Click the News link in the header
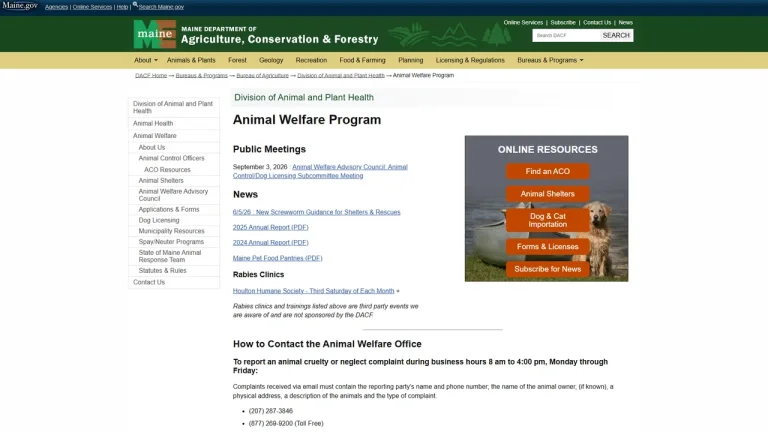 pyautogui.click(x=625, y=23)
